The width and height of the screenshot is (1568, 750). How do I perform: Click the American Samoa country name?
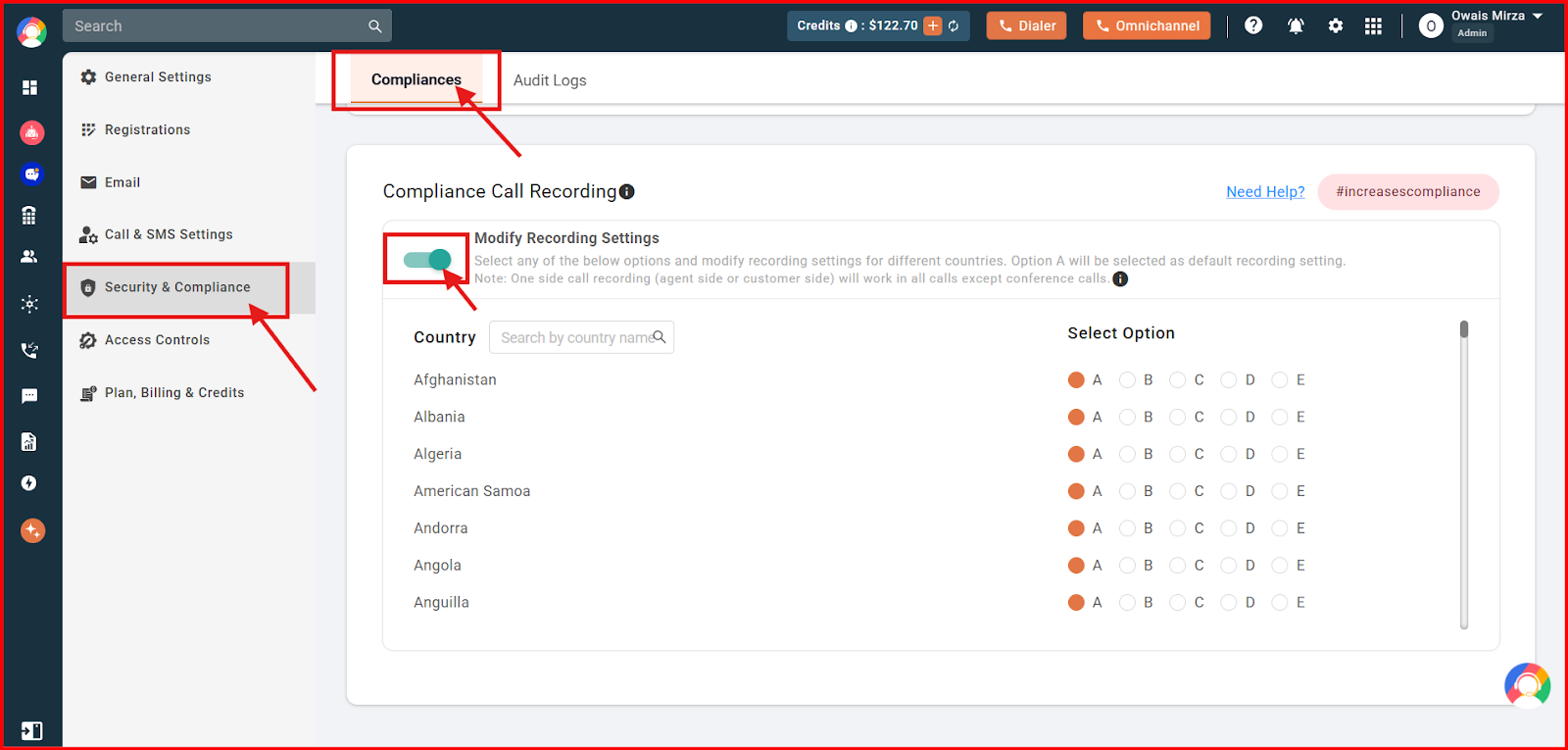[x=471, y=491]
